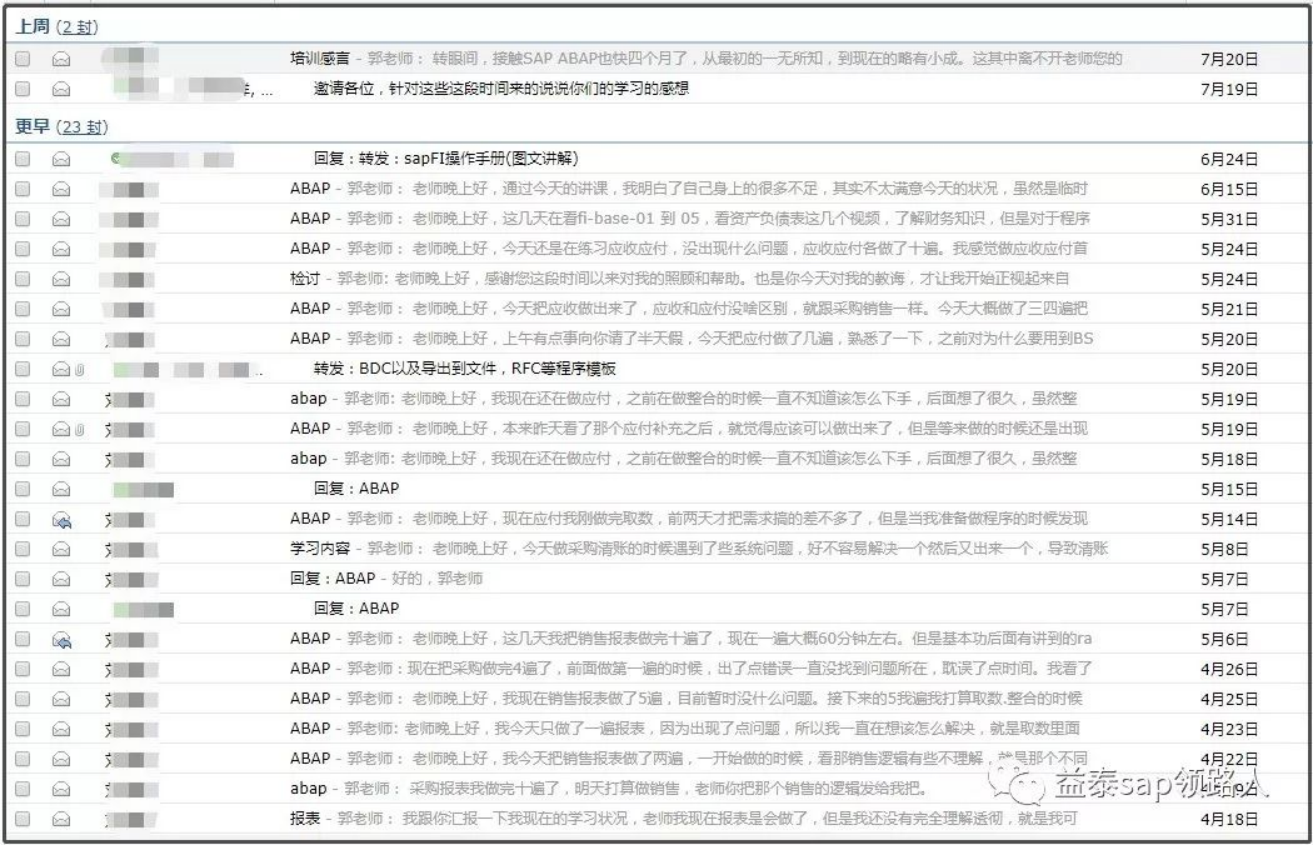Click envelope icon of 好的，郭老师 reply

tap(61, 579)
